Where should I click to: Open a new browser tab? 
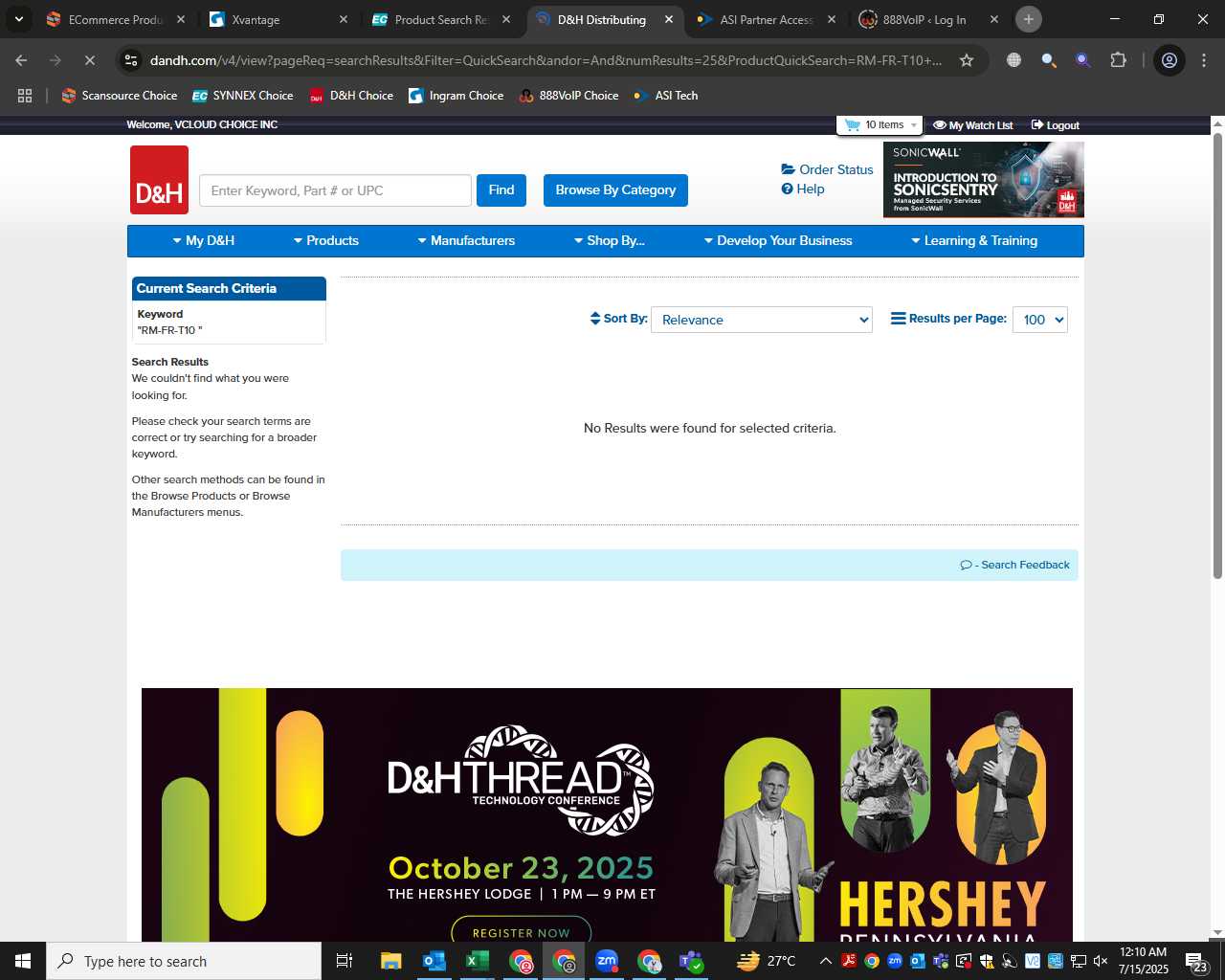tap(1029, 19)
